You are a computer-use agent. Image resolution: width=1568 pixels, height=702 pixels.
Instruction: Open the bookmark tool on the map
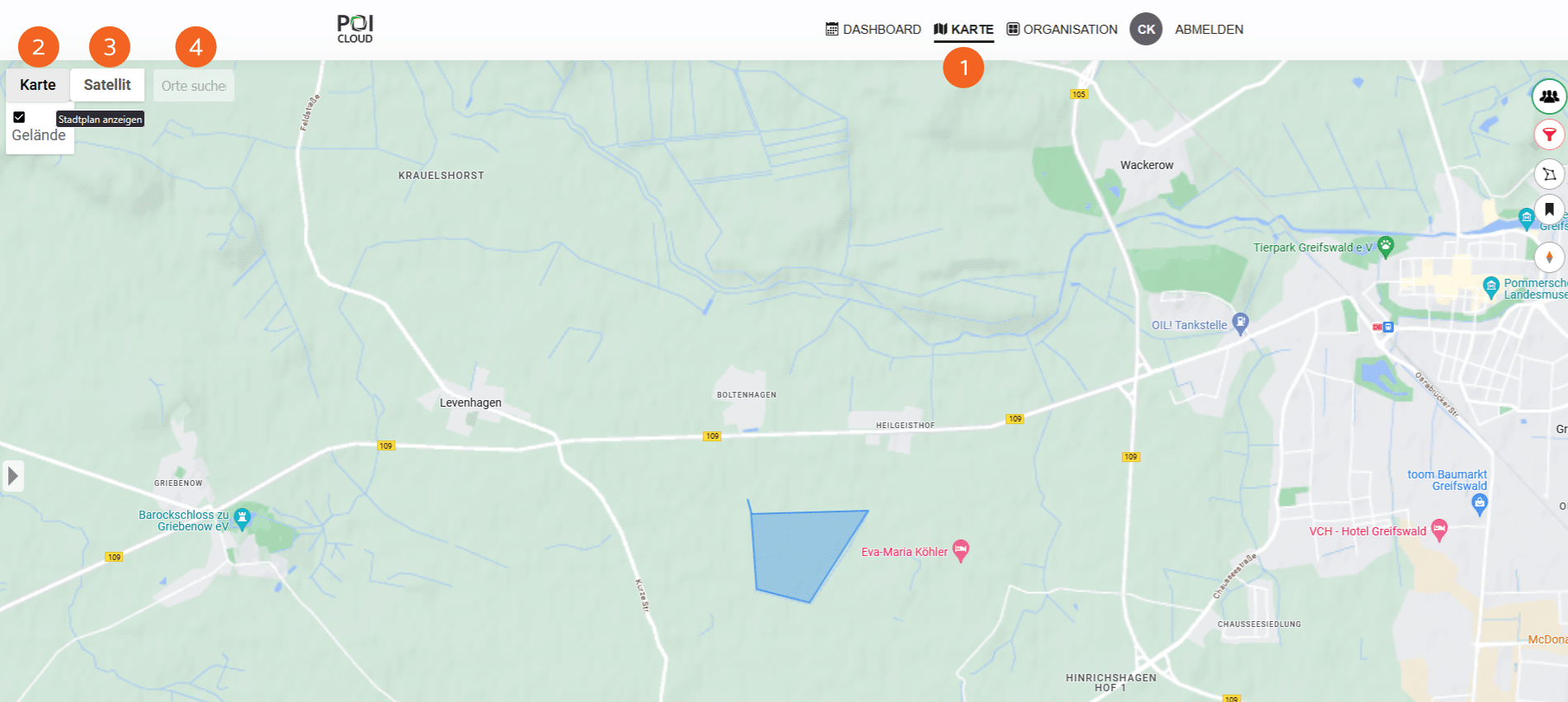click(1549, 210)
